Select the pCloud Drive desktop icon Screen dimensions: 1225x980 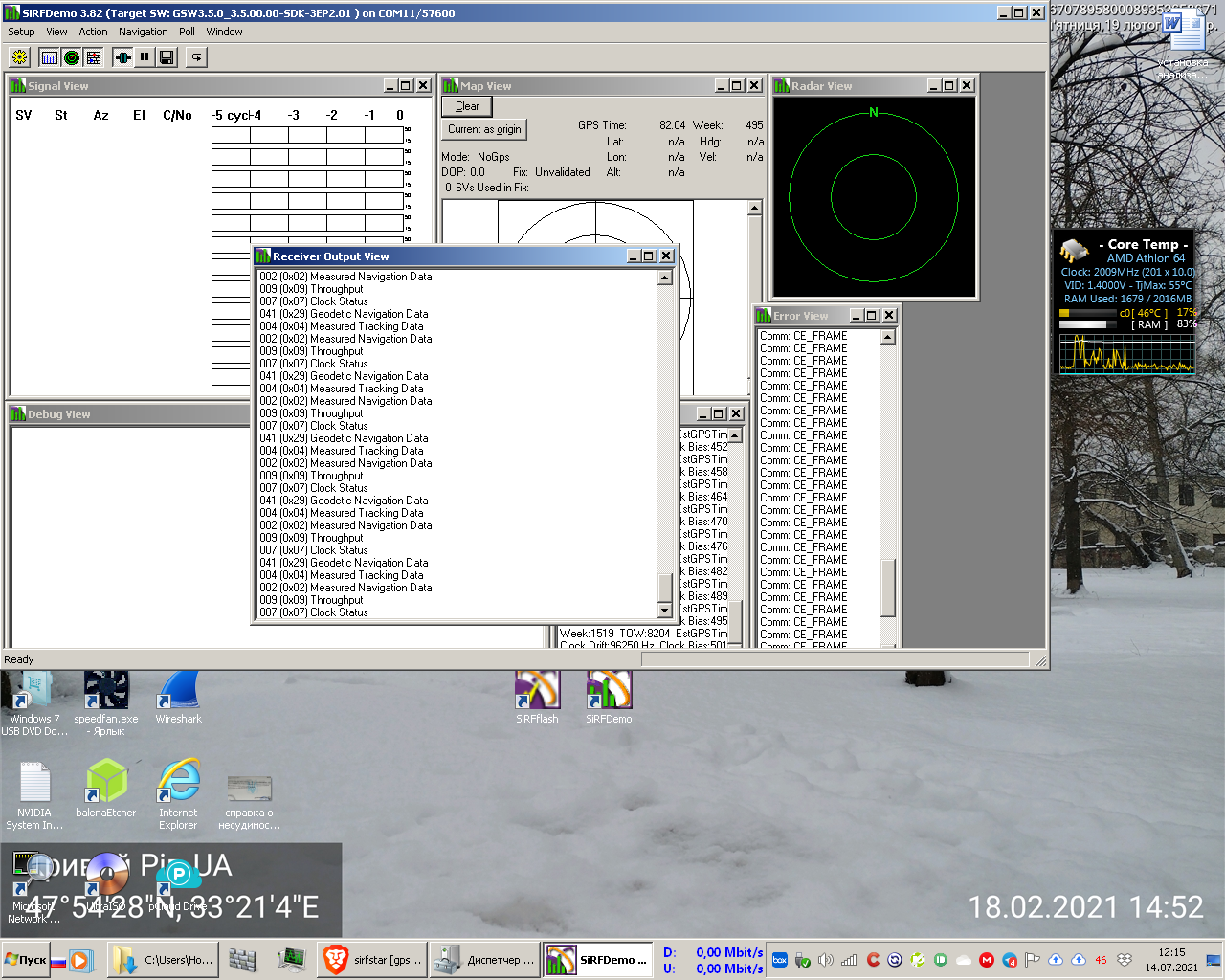point(178,885)
